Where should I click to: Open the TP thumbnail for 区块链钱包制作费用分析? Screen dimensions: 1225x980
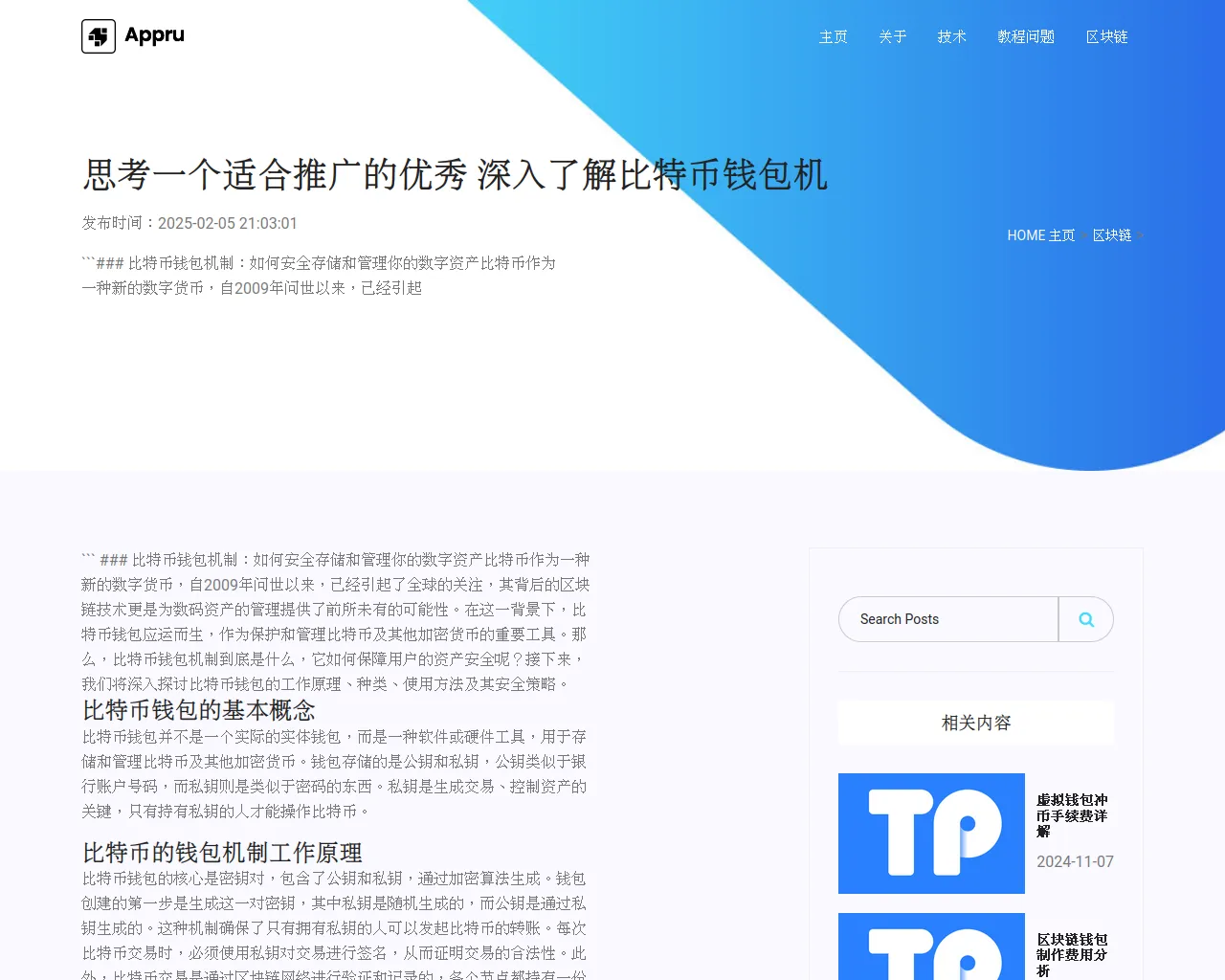pyautogui.click(x=931, y=947)
